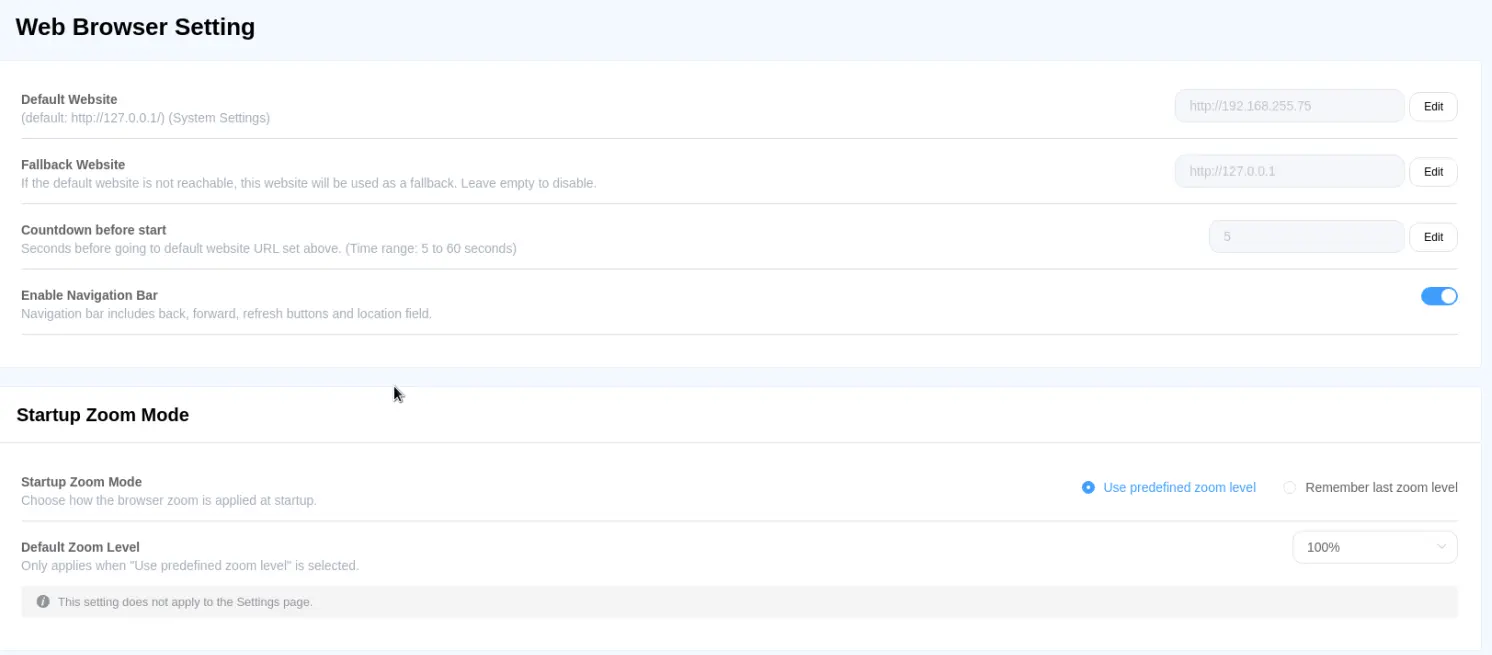The image size is (1492, 655).
Task: Click Edit button for Default Website
Action: pos(1433,106)
